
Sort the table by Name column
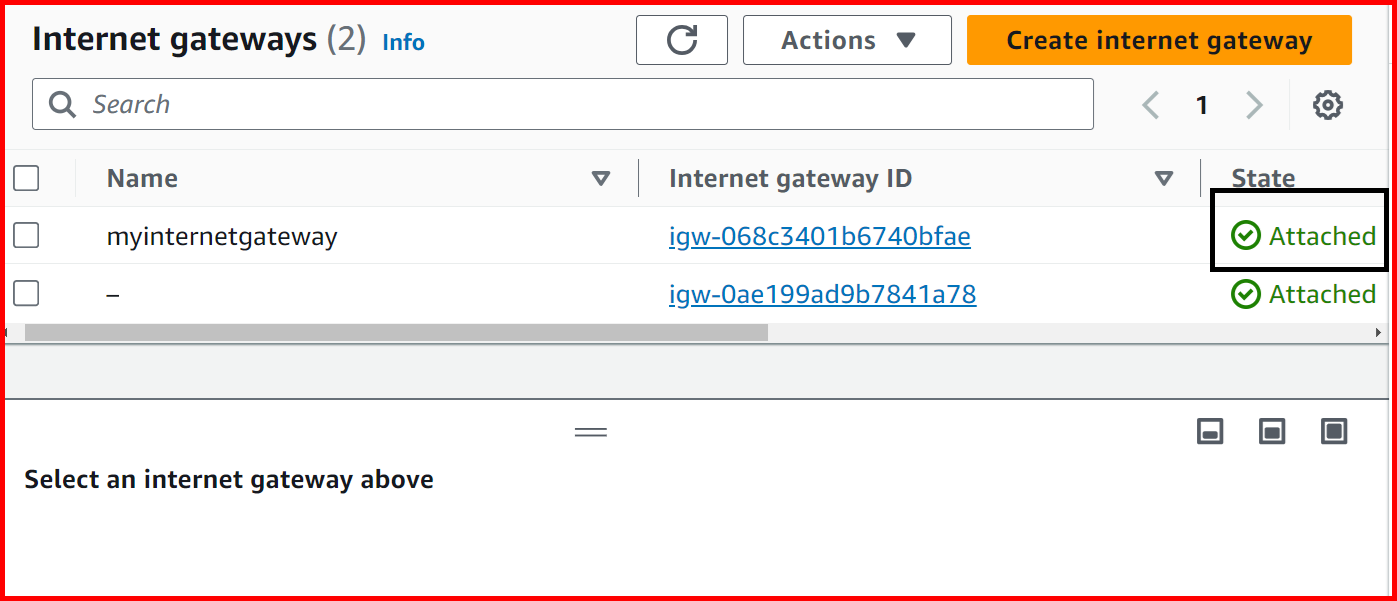pos(602,178)
